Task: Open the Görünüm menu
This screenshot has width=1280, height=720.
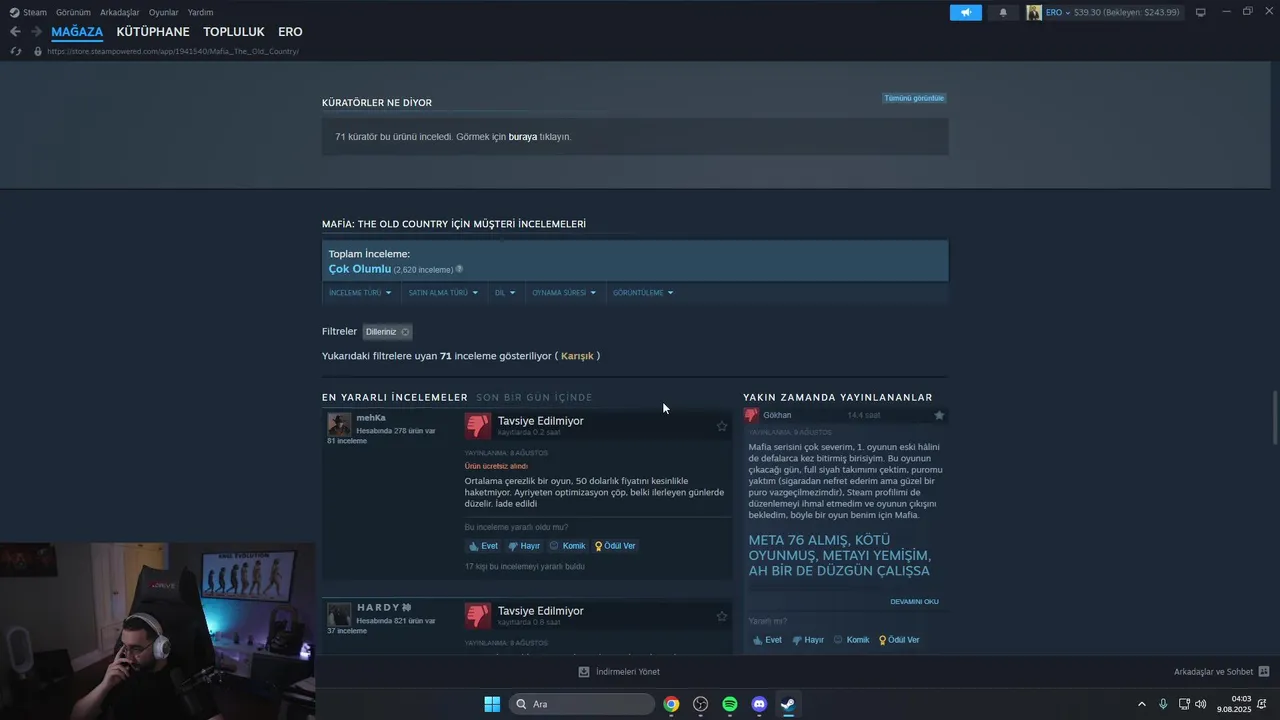Action: (x=73, y=12)
